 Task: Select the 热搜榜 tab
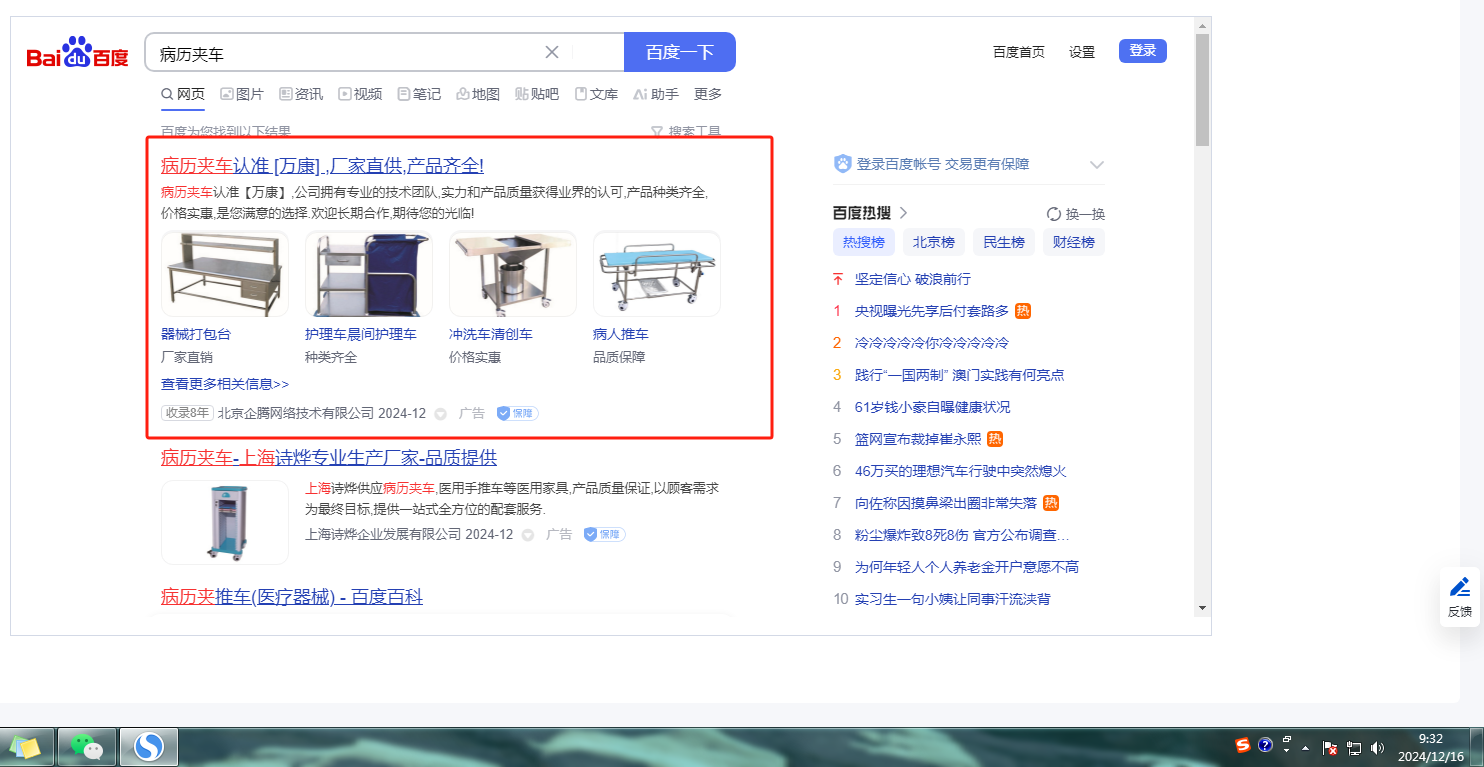(864, 242)
